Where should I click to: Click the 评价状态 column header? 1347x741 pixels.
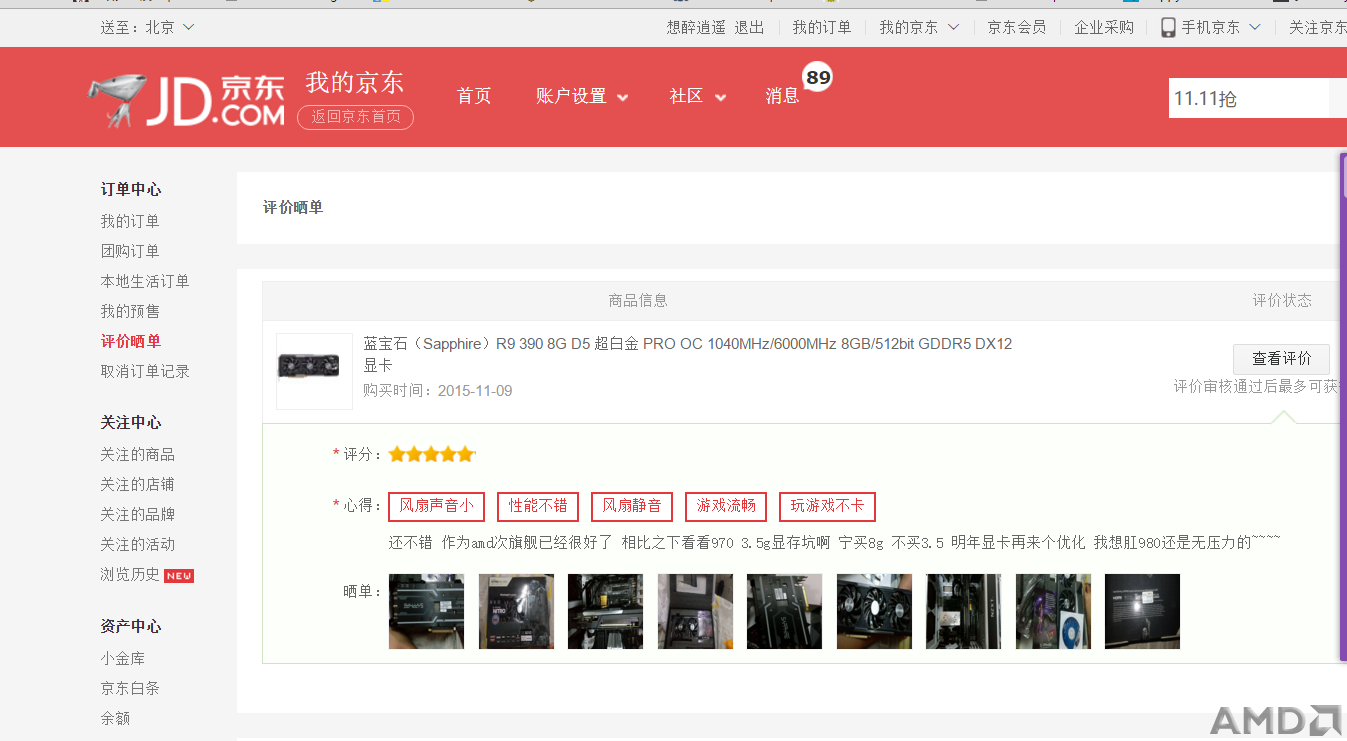point(1282,300)
